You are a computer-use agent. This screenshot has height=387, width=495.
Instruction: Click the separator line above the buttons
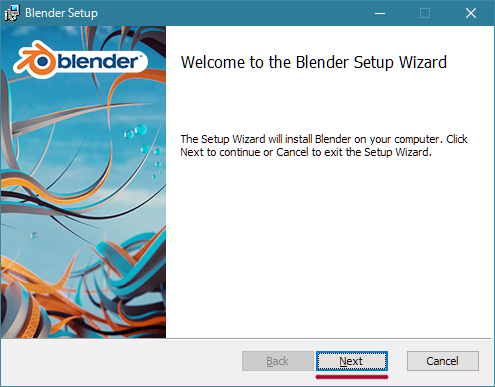coord(247,339)
